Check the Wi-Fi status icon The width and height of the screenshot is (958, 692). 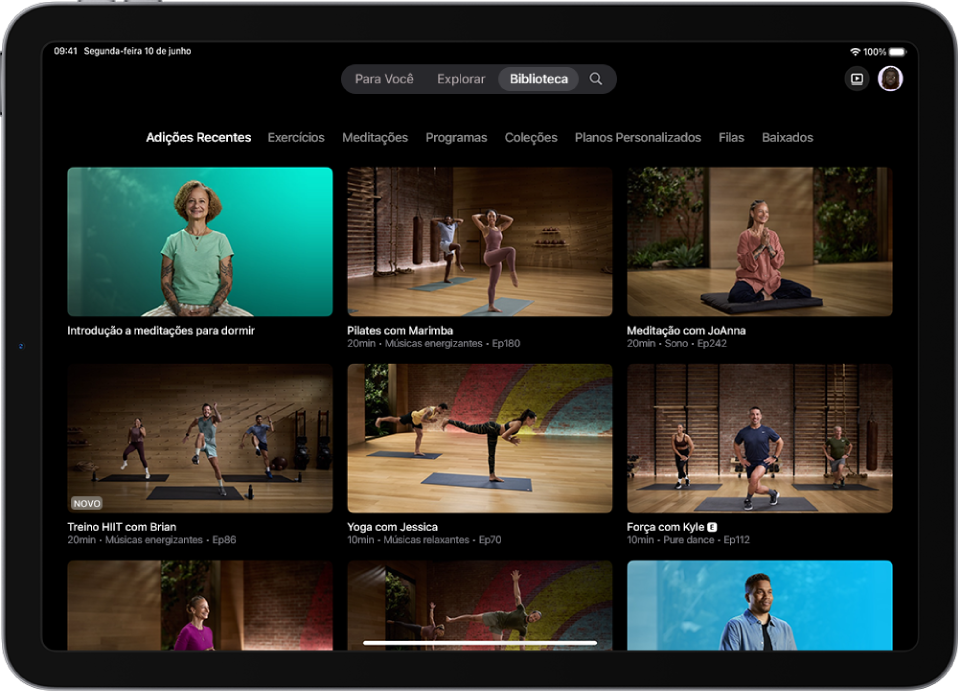(x=855, y=52)
